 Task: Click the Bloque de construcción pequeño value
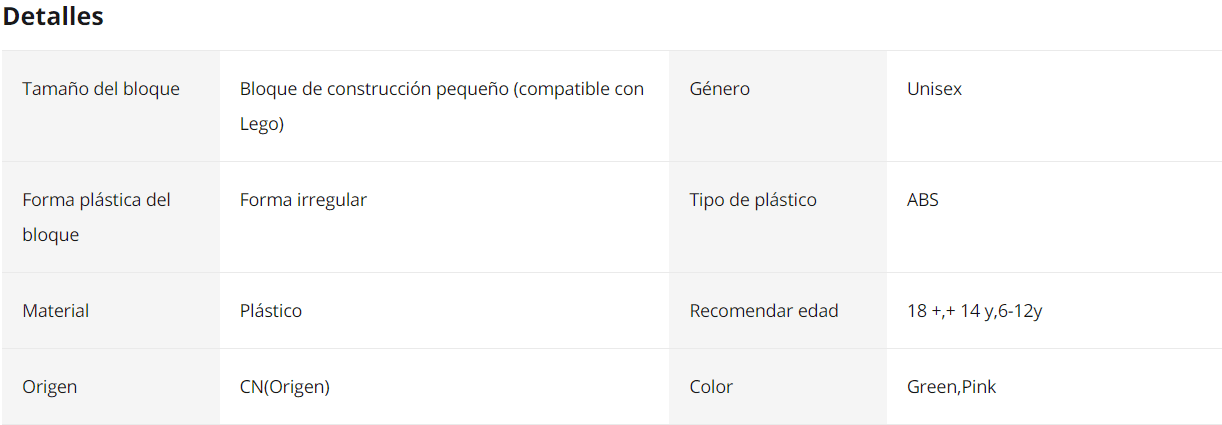coord(442,106)
